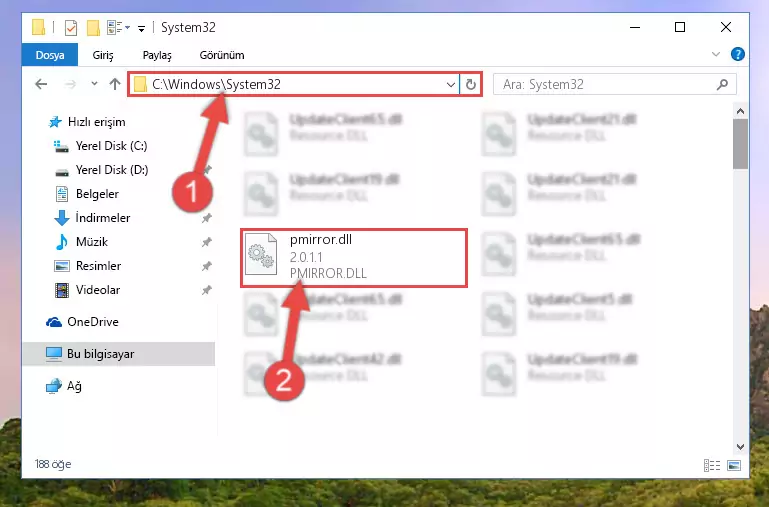Click the pin icon next to Videolar
This screenshot has width=769, height=507.
click(206, 290)
